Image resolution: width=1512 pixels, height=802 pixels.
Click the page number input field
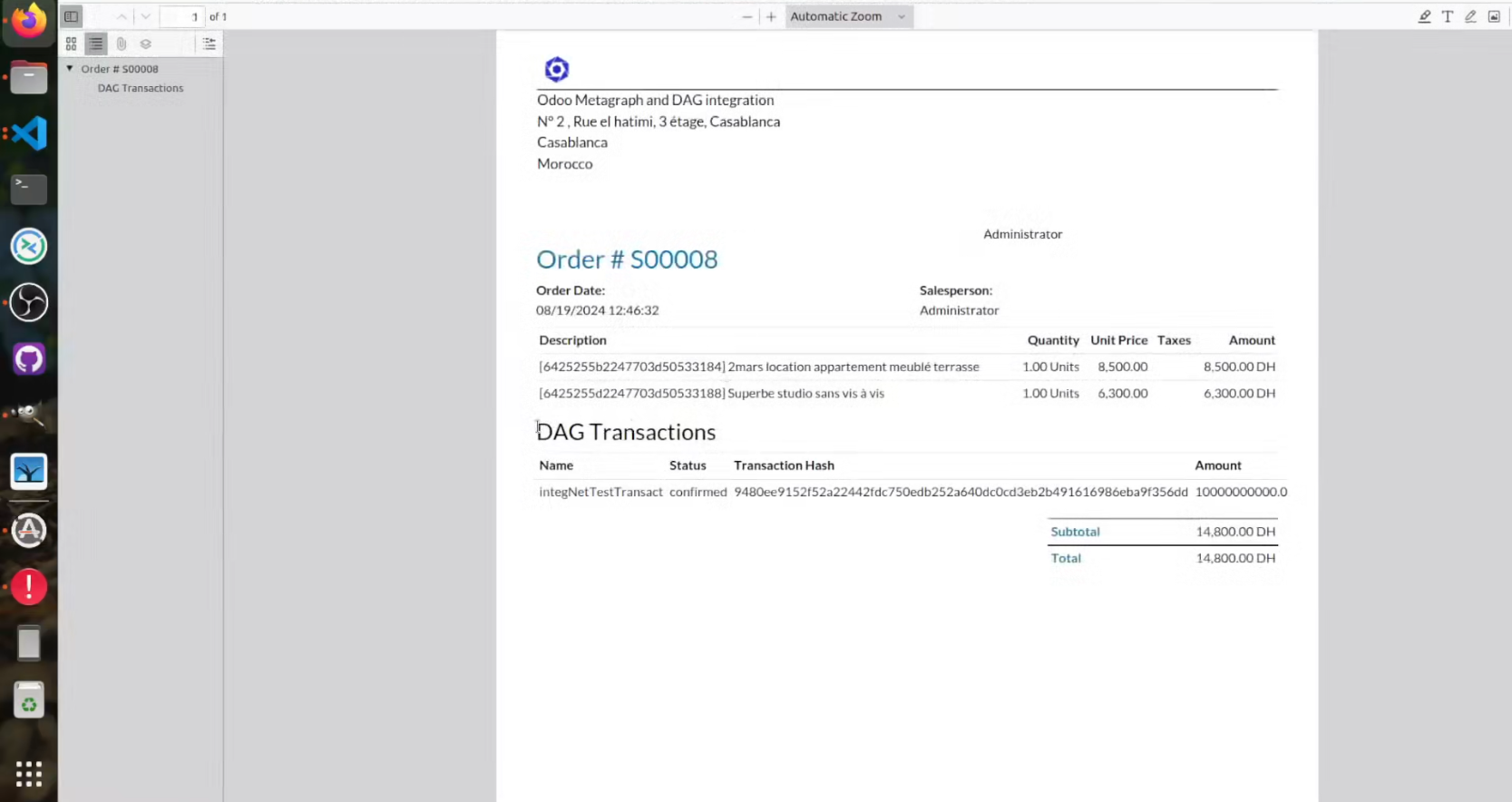point(182,16)
